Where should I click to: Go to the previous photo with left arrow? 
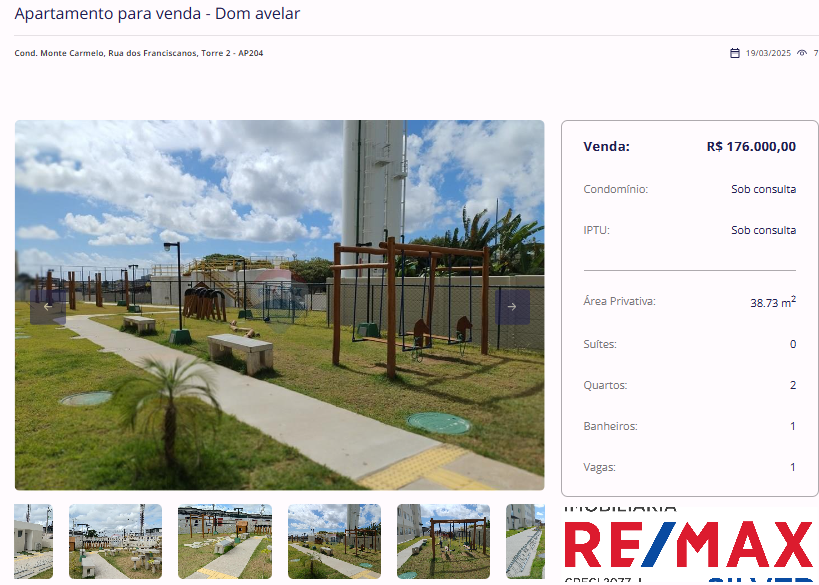[48, 307]
